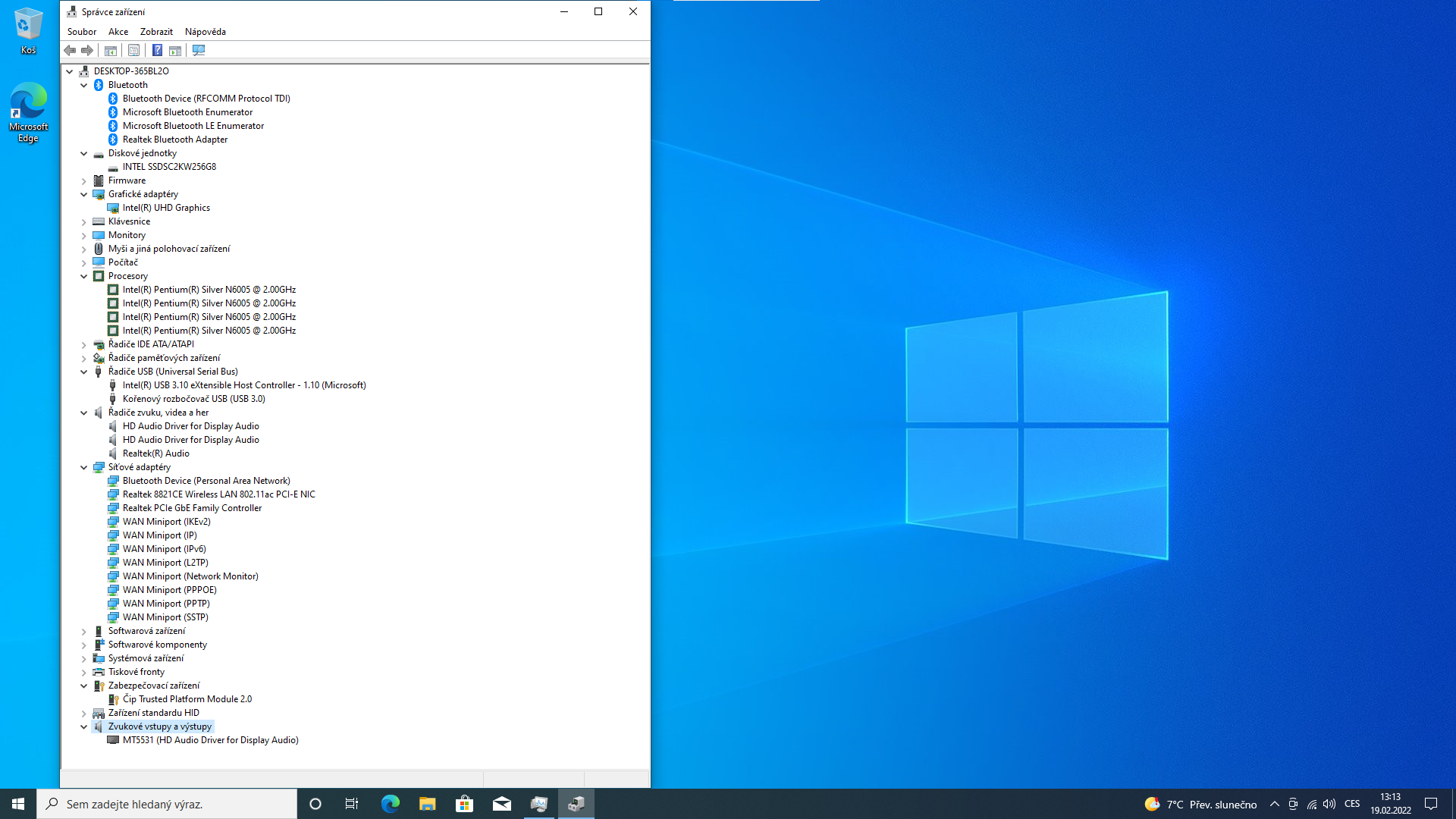Expand the Tiskové fronty category
Image resolution: width=1456 pixels, height=819 pixels.
pyautogui.click(x=84, y=672)
